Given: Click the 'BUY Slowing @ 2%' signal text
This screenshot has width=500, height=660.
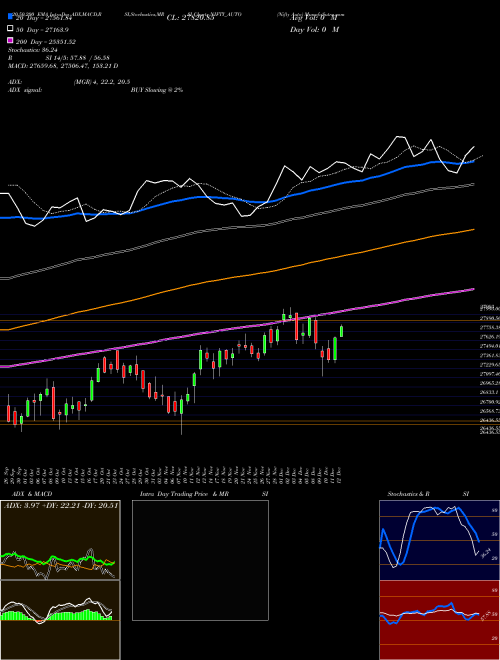Looking at the screenshot, I should 157,90.
